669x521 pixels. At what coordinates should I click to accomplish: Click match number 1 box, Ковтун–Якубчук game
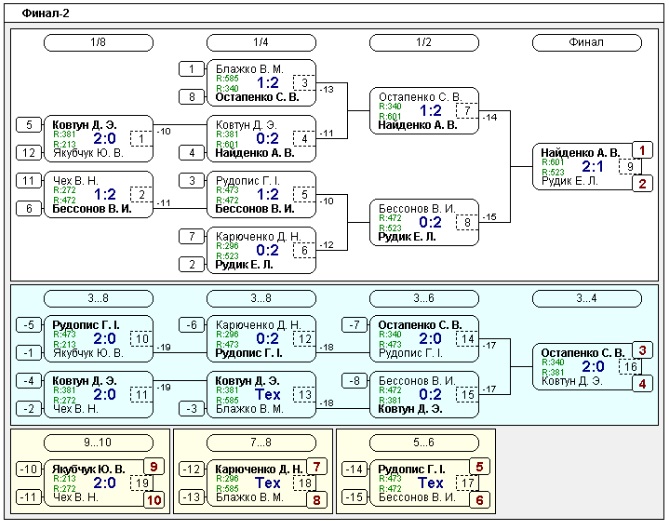click(141, 139)
